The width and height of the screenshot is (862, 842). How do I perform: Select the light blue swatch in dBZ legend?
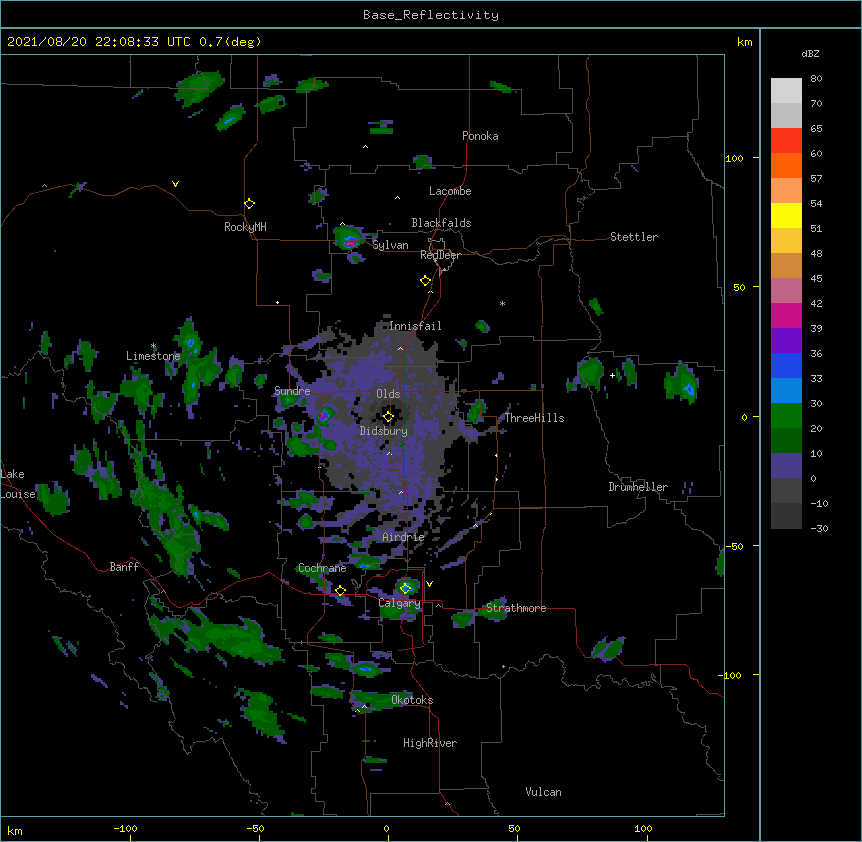pos(786,390)
